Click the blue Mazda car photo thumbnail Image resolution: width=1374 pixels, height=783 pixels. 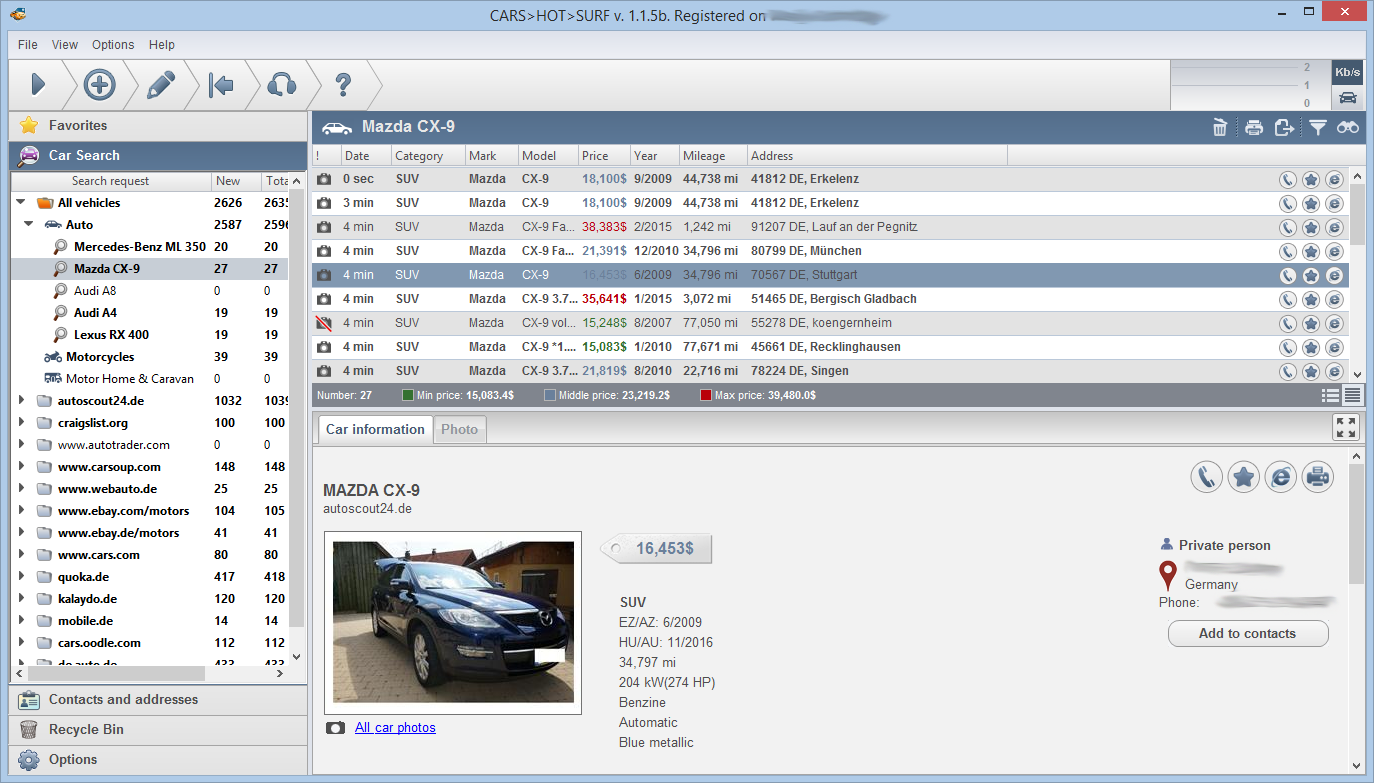[x=453, y=623]
